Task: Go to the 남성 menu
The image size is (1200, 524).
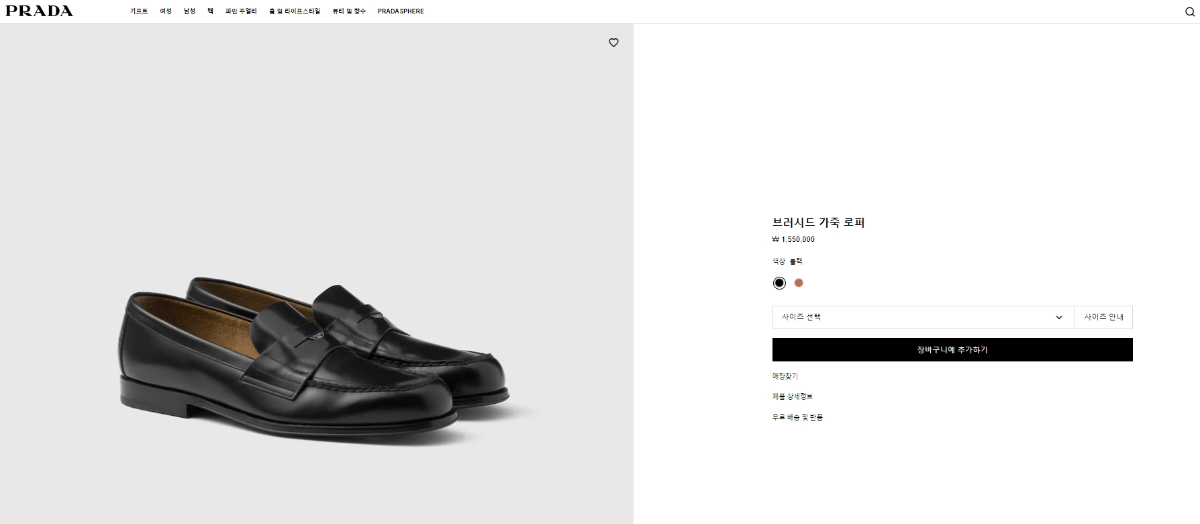Action: point(189,11)
